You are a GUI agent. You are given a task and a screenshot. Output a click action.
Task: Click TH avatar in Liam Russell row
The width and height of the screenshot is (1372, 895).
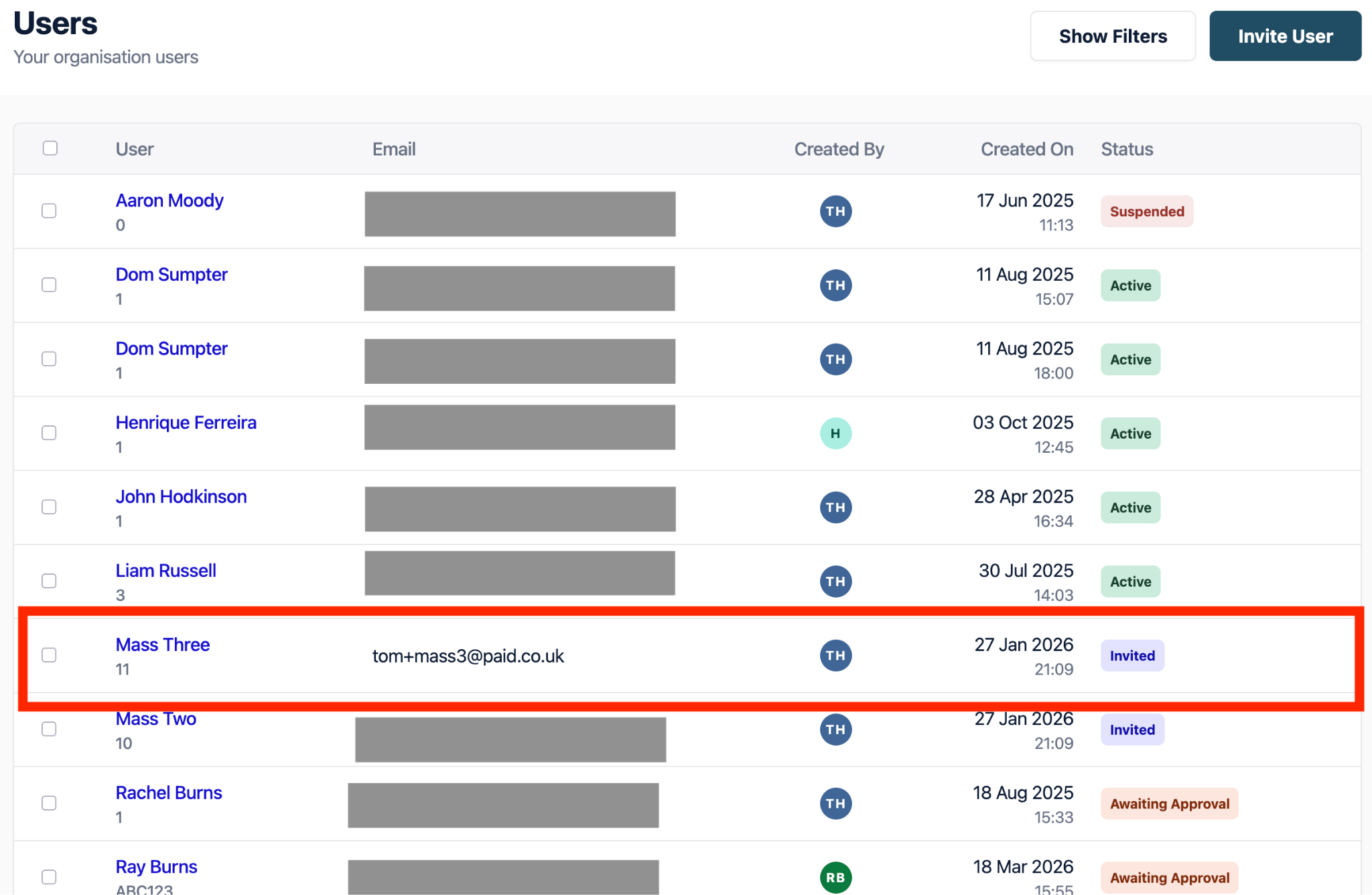[835, 581]
